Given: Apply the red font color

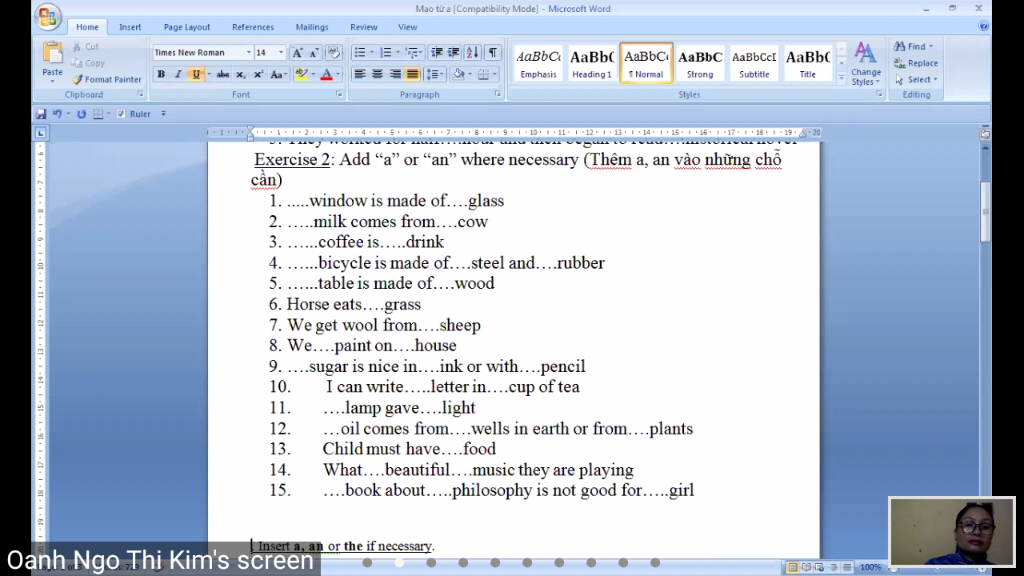Looking at the screenshot, I should click(x=327, y=74).
